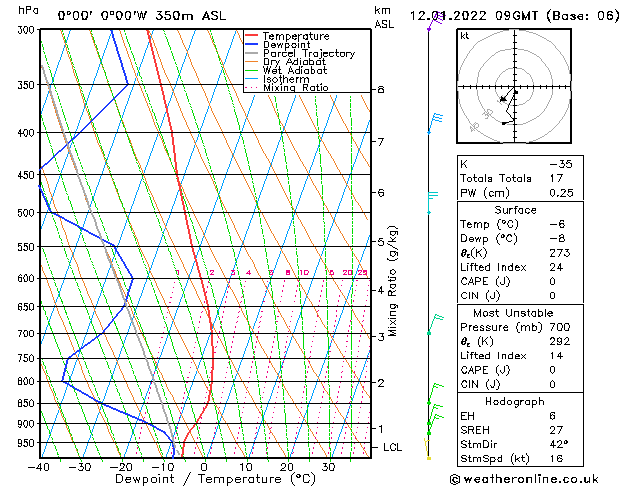Viewport: 629px width, 486px height.
Task: Click the 20 temperature axis label
Action: click(287, 467)
